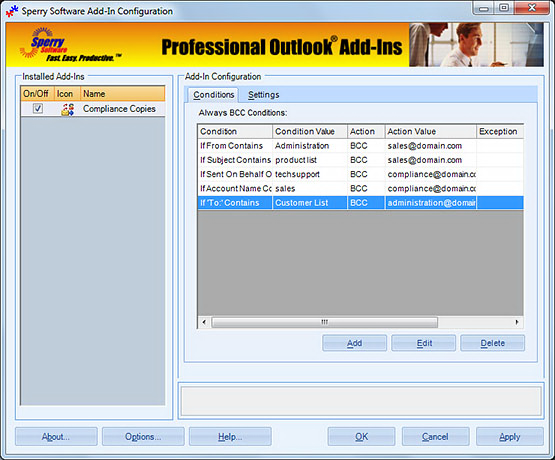
Task: Maximize the configuration window
Action: click(x=504, y=7)
